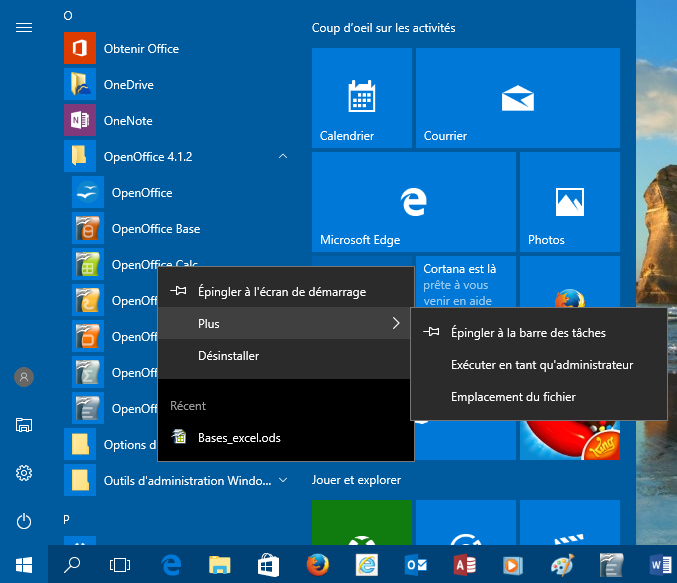Start the OpenOffice suite launcher icon
Image resolution: width=677 pixels, height=583 pixels.
88,192
